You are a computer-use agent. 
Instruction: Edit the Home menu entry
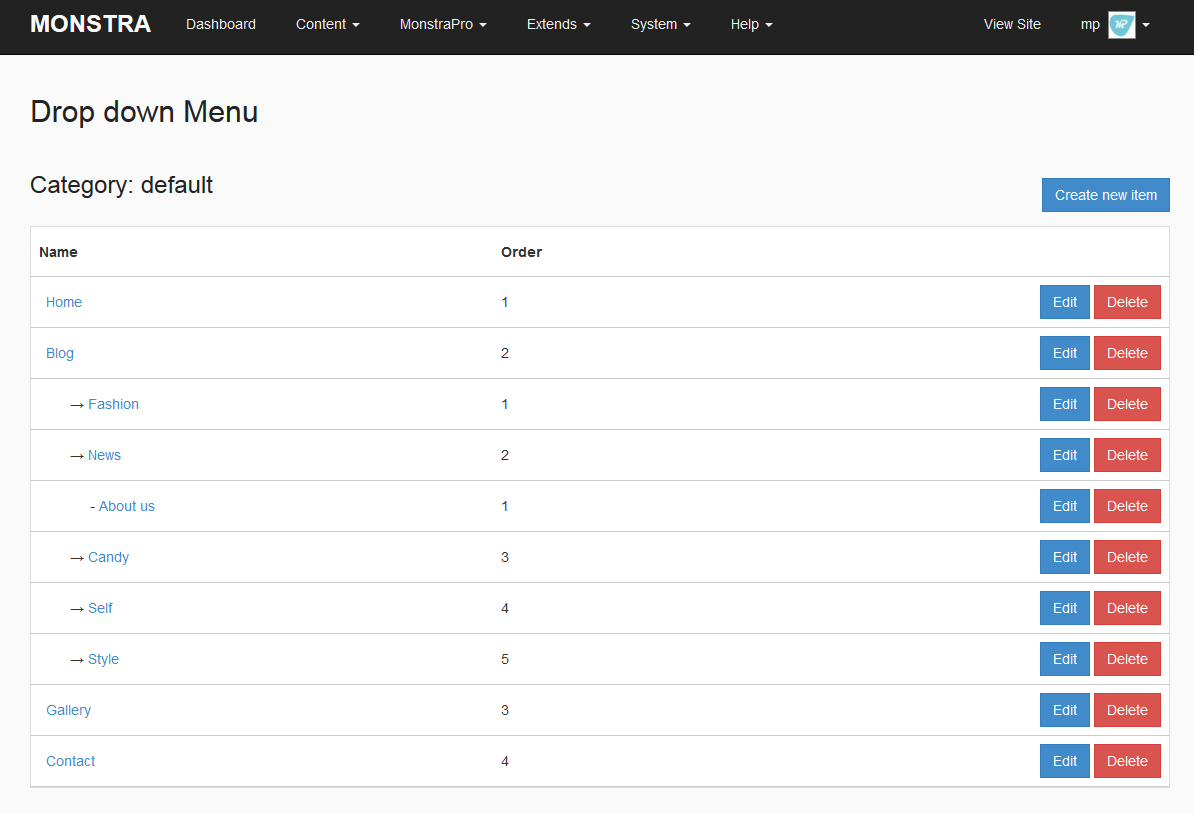tap(1064, 301)
